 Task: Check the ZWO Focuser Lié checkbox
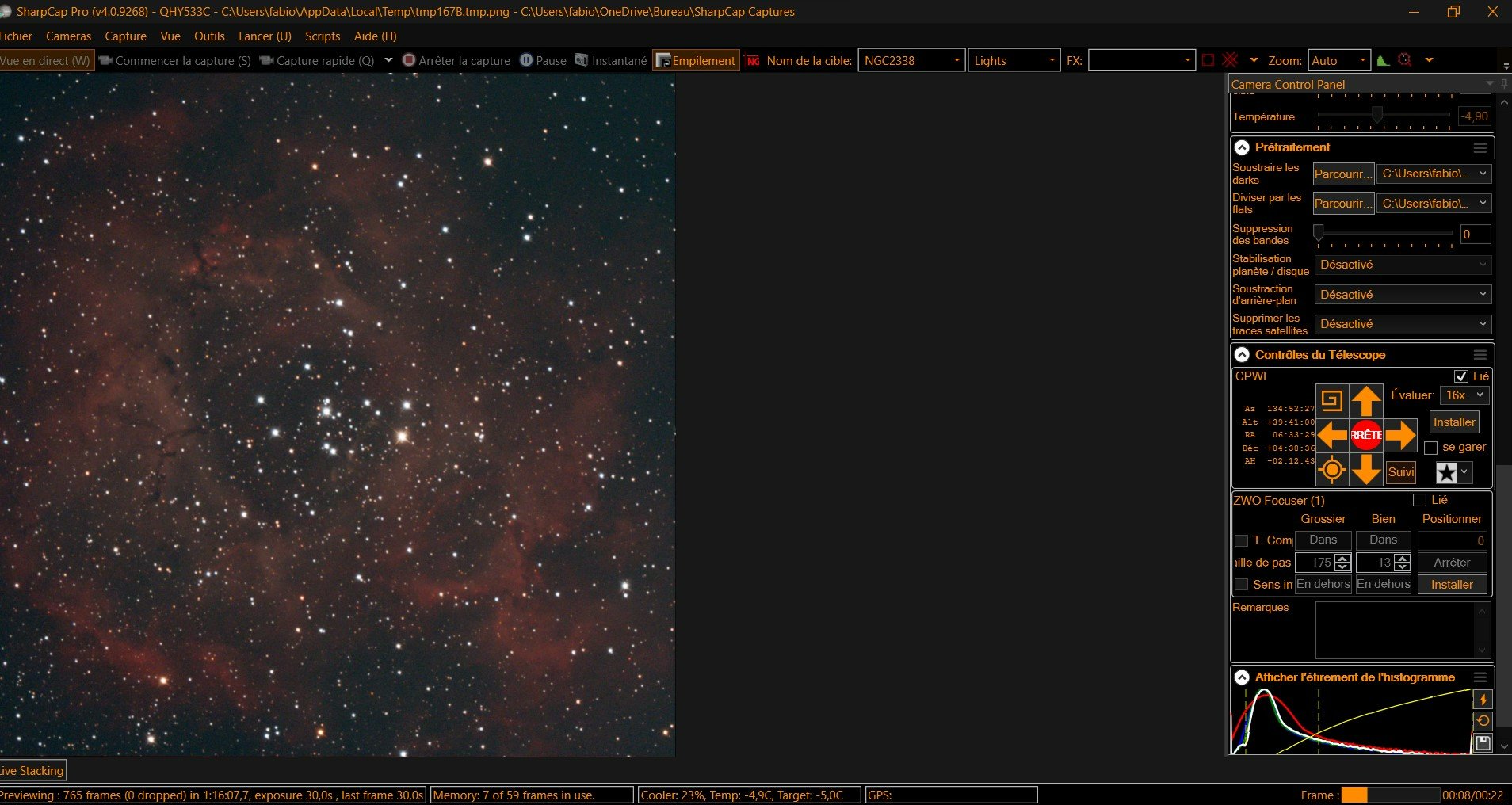[1420, 500]
